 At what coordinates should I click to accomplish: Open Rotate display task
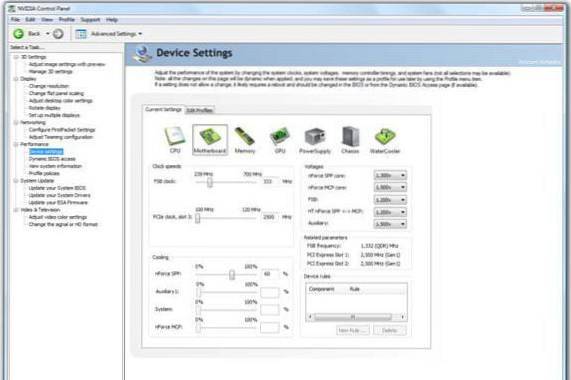point(44,108)
